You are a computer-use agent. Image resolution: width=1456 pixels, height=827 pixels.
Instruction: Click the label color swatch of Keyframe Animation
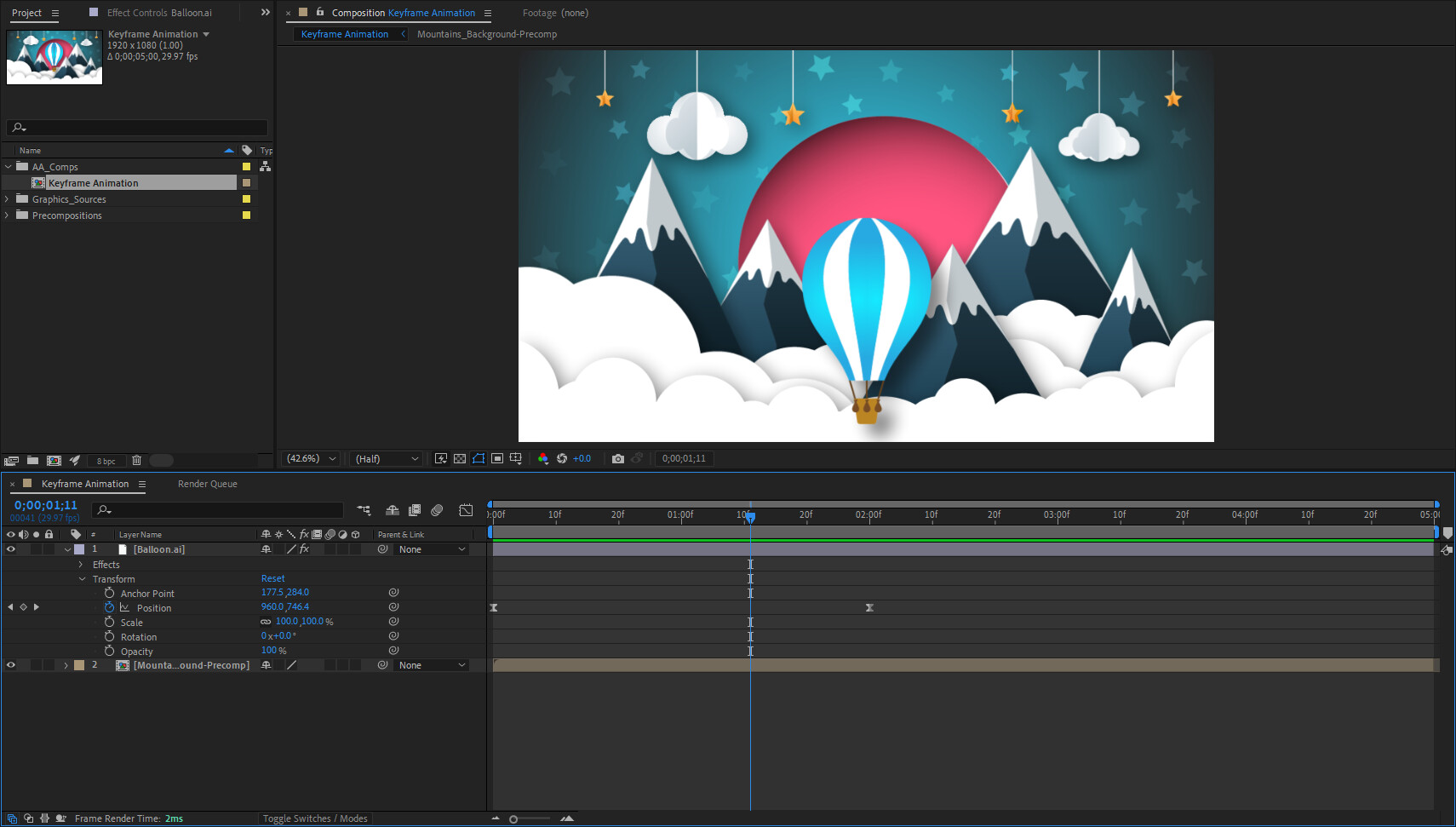(246, 182)
